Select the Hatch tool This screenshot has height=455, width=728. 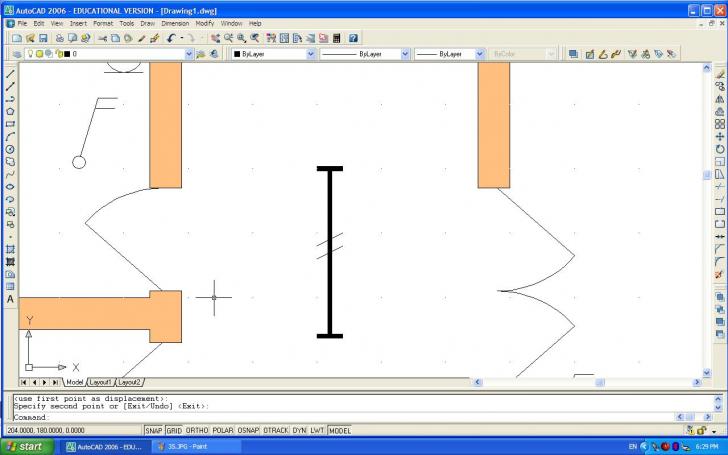click(x=10, y=249)
